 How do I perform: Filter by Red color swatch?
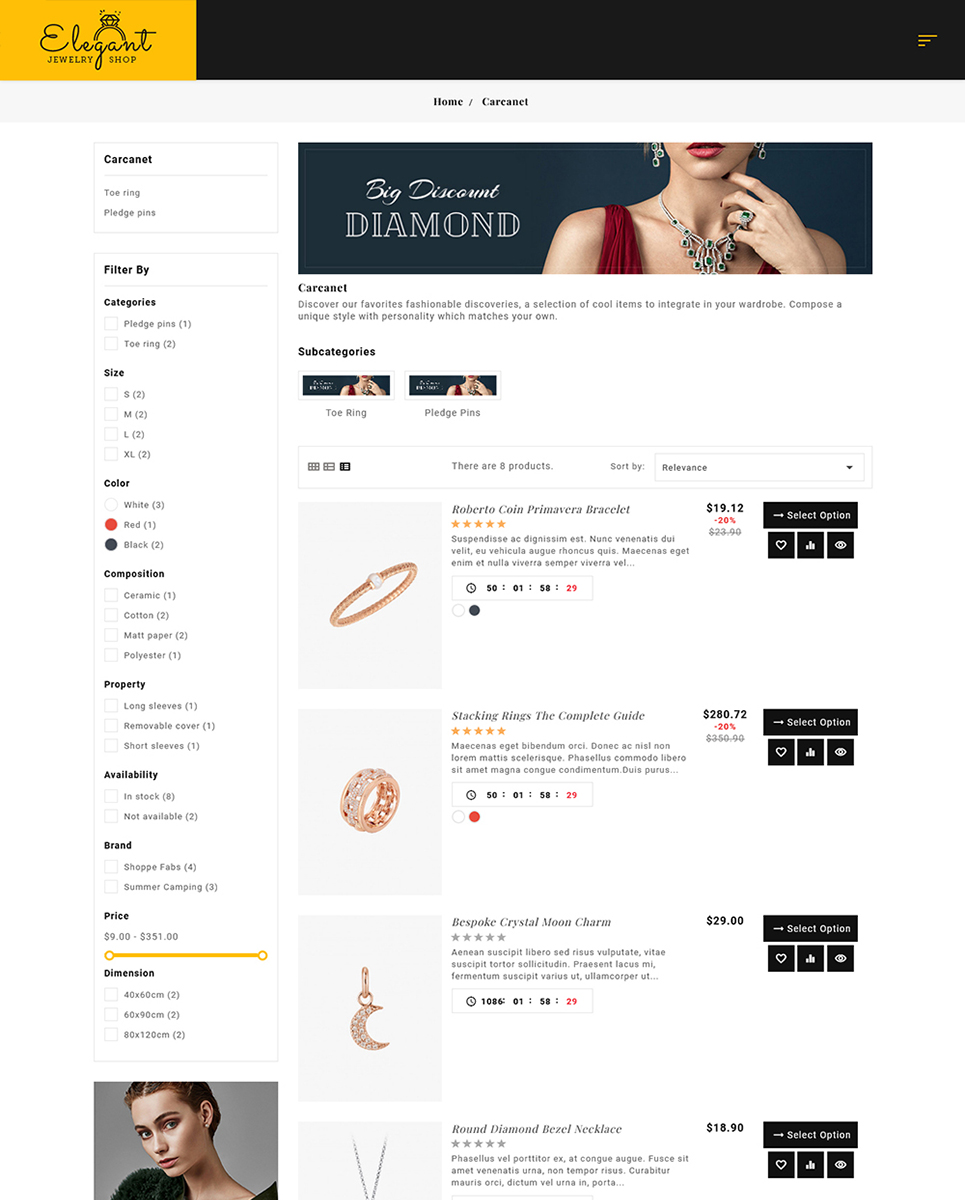[x=111, y=525]
